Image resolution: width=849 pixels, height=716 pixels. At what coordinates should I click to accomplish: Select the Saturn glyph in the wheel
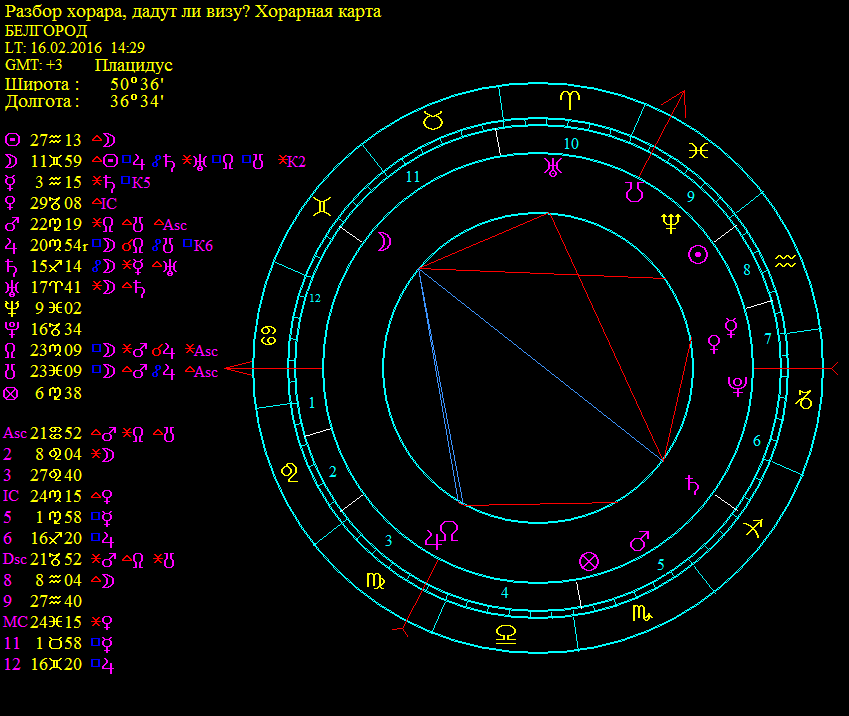[691, 486]
